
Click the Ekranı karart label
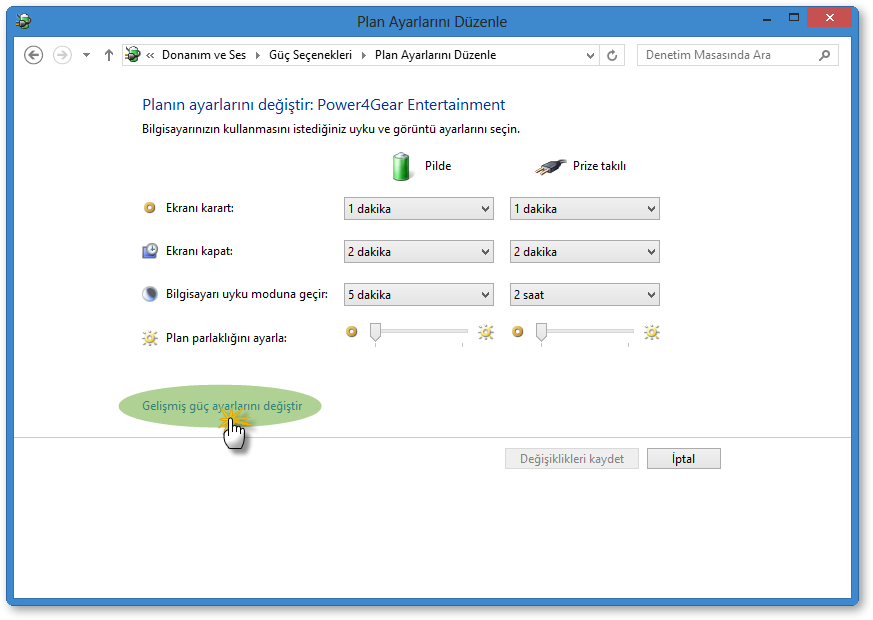tap(200, 208)
